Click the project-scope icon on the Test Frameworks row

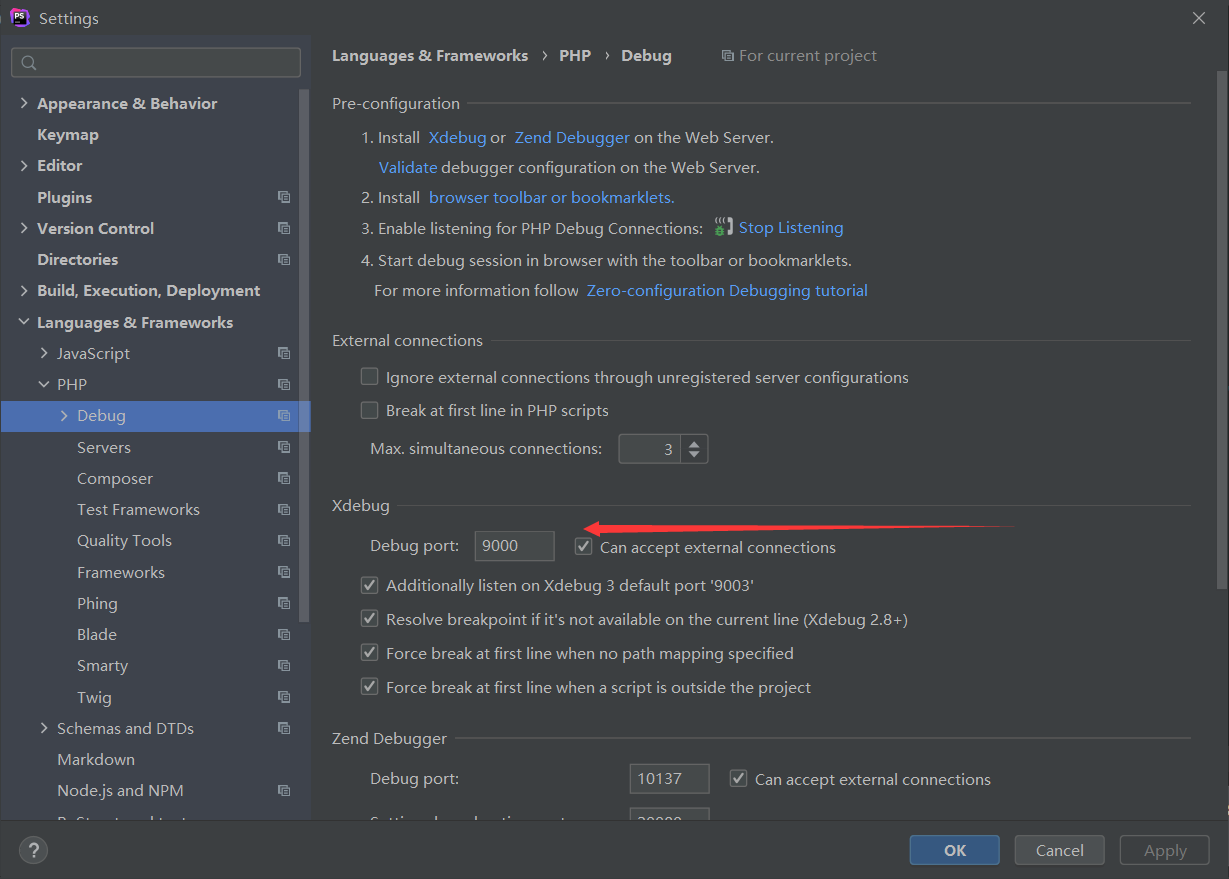pos(284,510)
